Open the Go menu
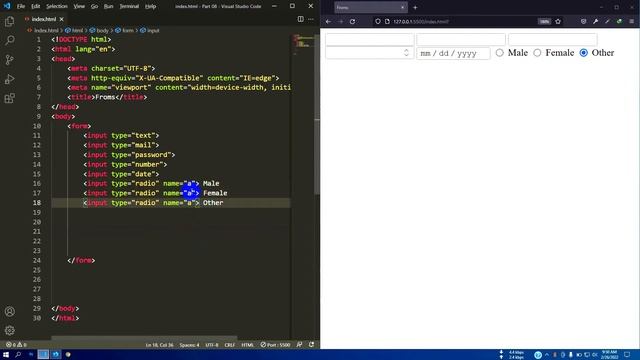Viewport: 640px width, 360px height. tap(94, 6)
